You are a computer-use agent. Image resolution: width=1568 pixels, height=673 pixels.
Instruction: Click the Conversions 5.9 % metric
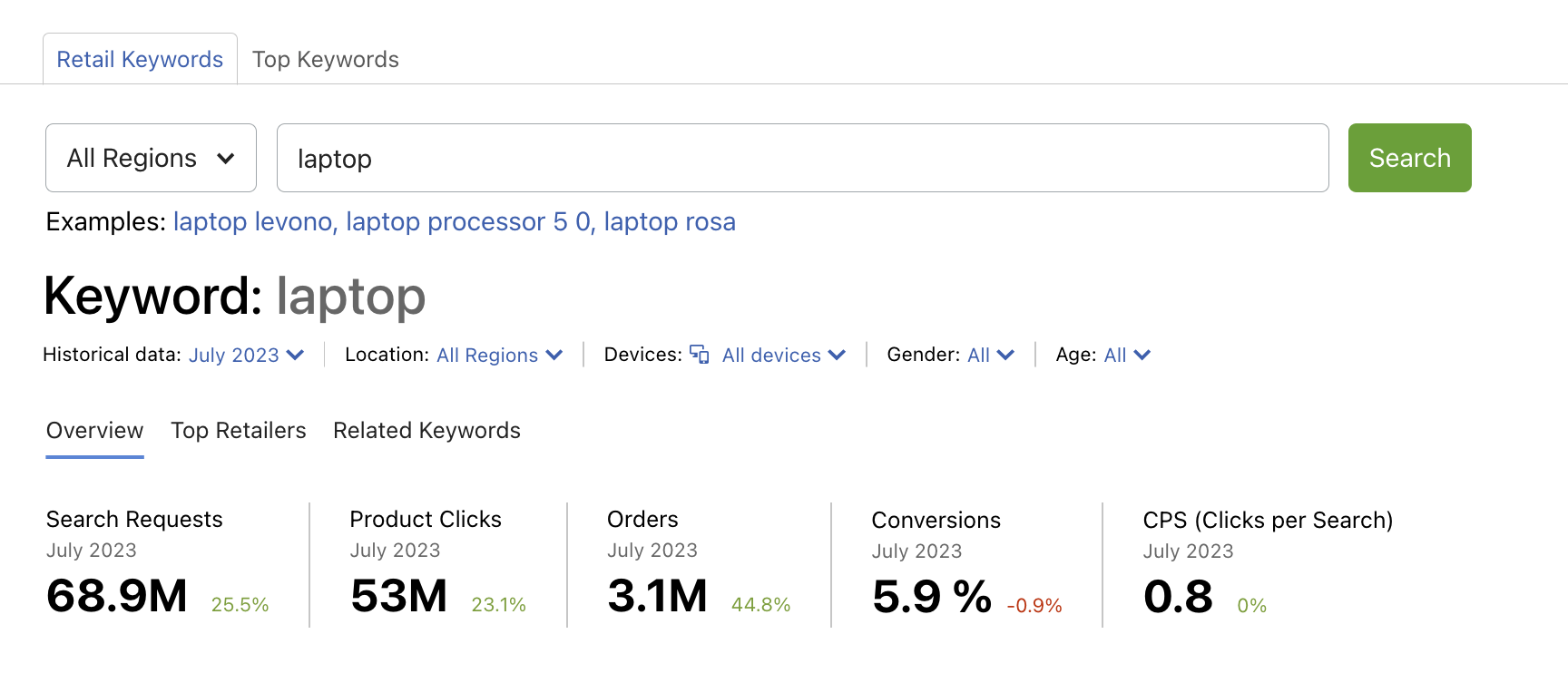tap(931, 597)
